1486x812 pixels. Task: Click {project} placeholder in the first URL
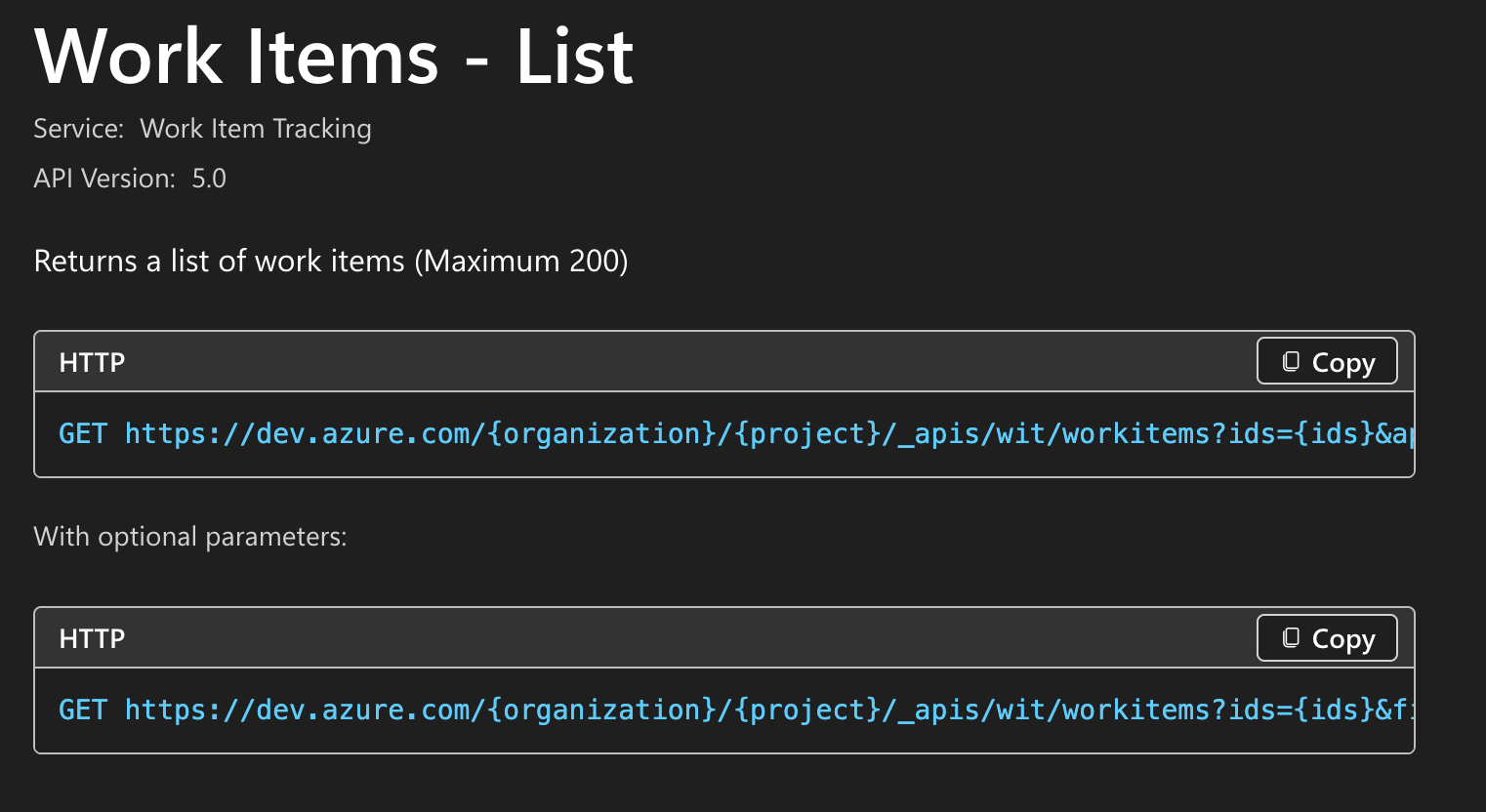807,434
